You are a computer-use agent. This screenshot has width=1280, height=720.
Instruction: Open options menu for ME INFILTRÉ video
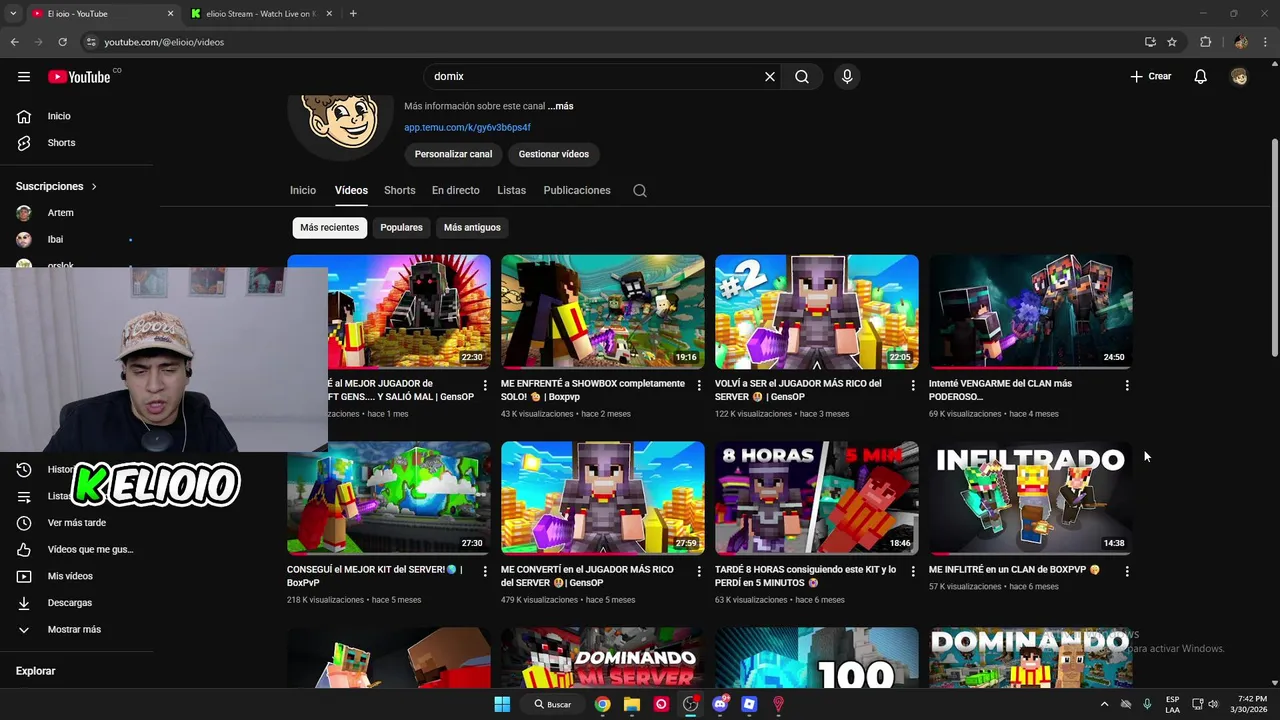1127,571
